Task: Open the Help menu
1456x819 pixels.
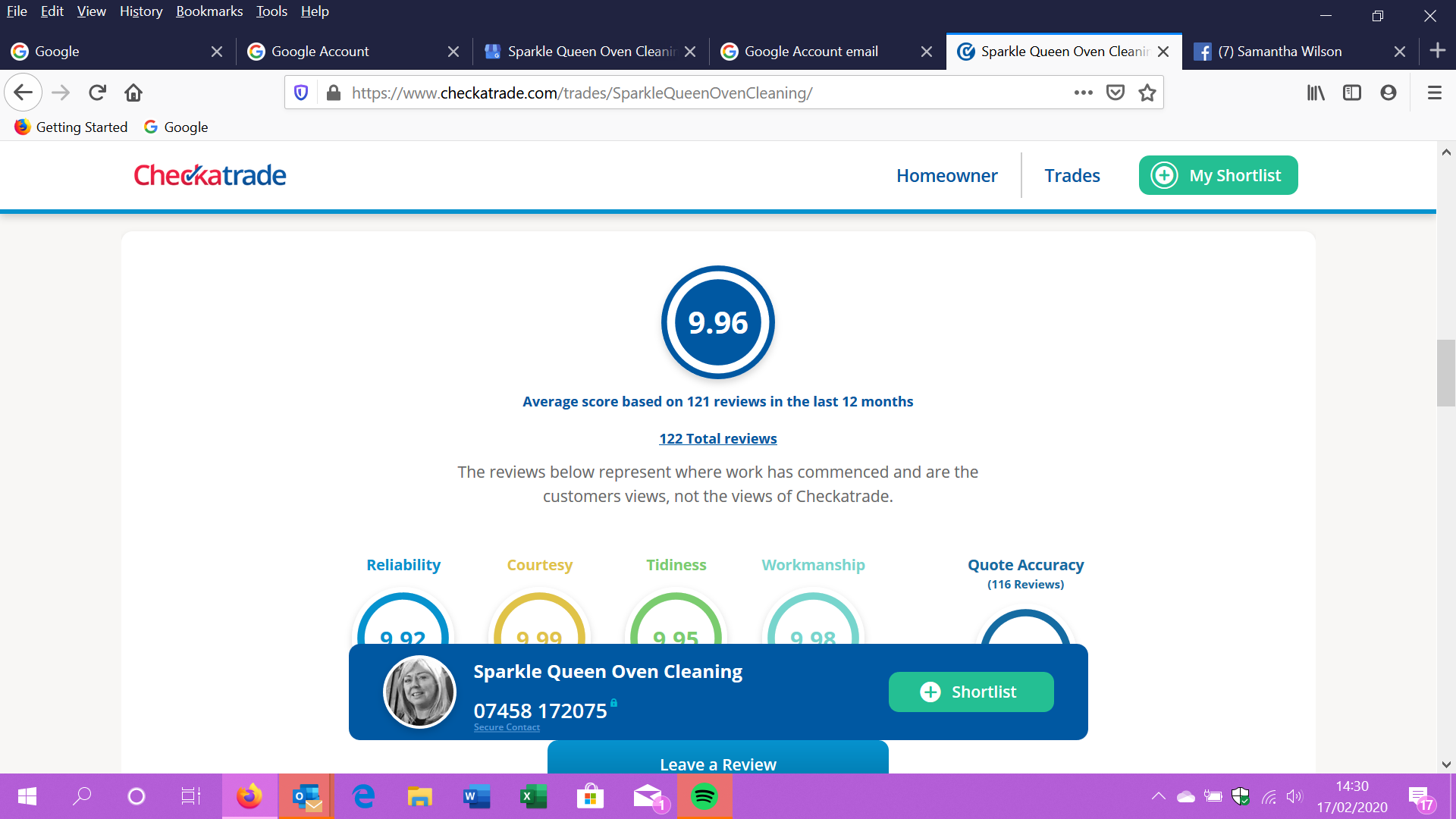Action: 315,11
